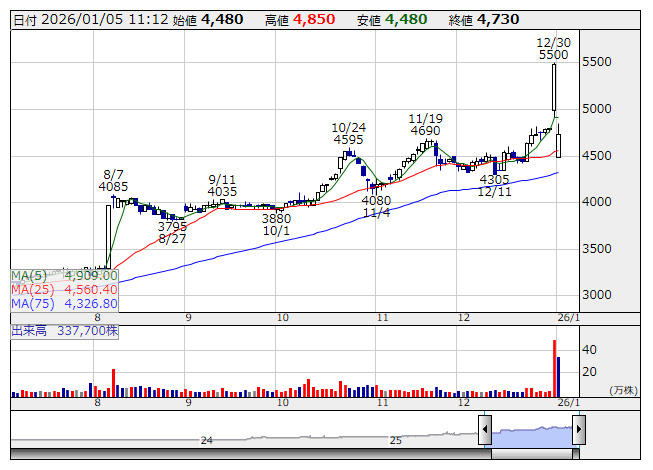Image resolution: width=653 pixels, height=470 pixels.
Task: Click the MA(5) legend value 4,909.00
Action: point(91,276)
